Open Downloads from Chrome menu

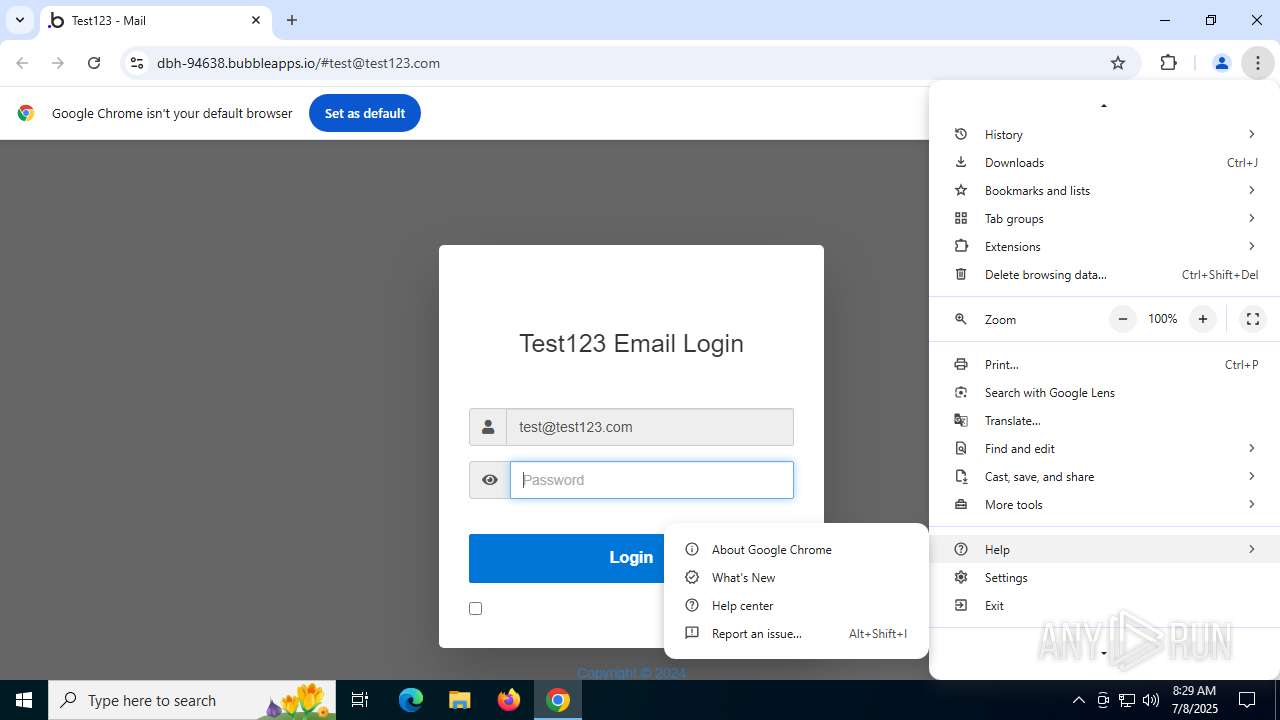click(1104, 162)
